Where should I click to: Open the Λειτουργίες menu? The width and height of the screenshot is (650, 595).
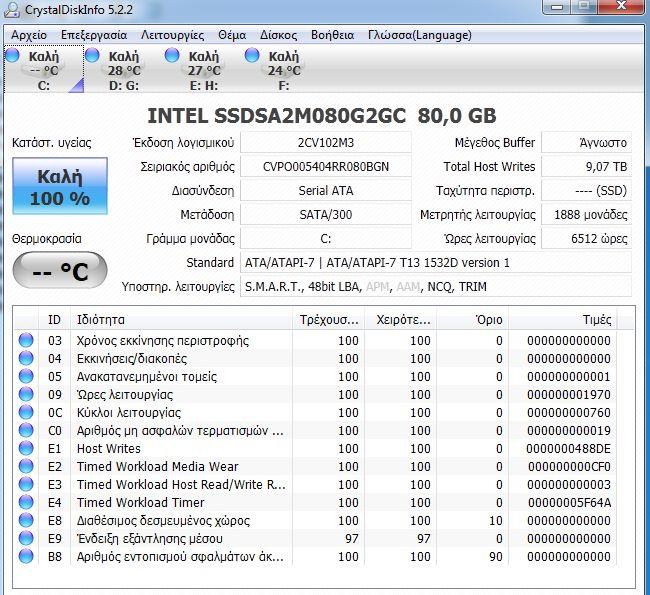coord(172,35)
